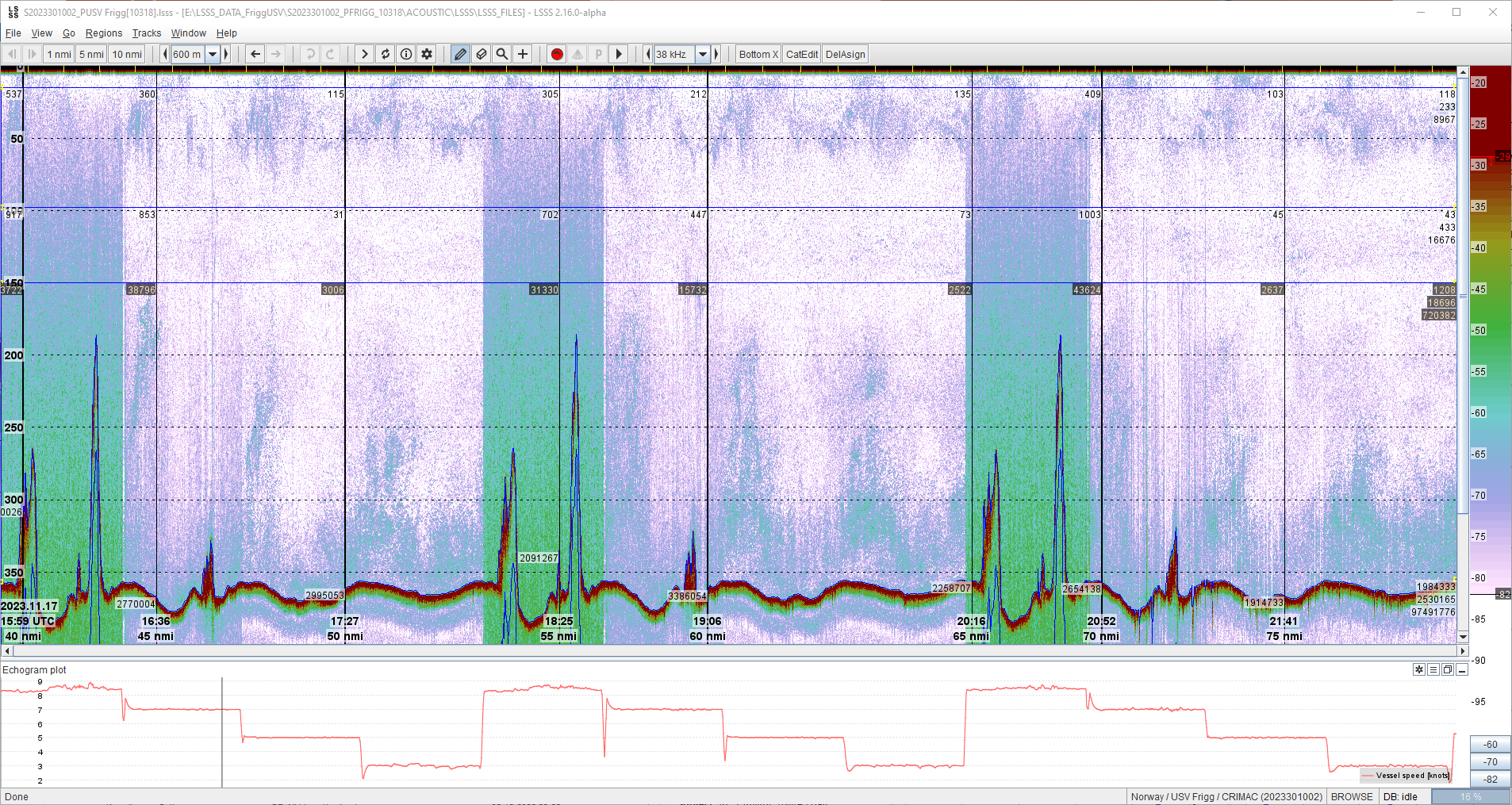Open the info icon

coord(406,54)
